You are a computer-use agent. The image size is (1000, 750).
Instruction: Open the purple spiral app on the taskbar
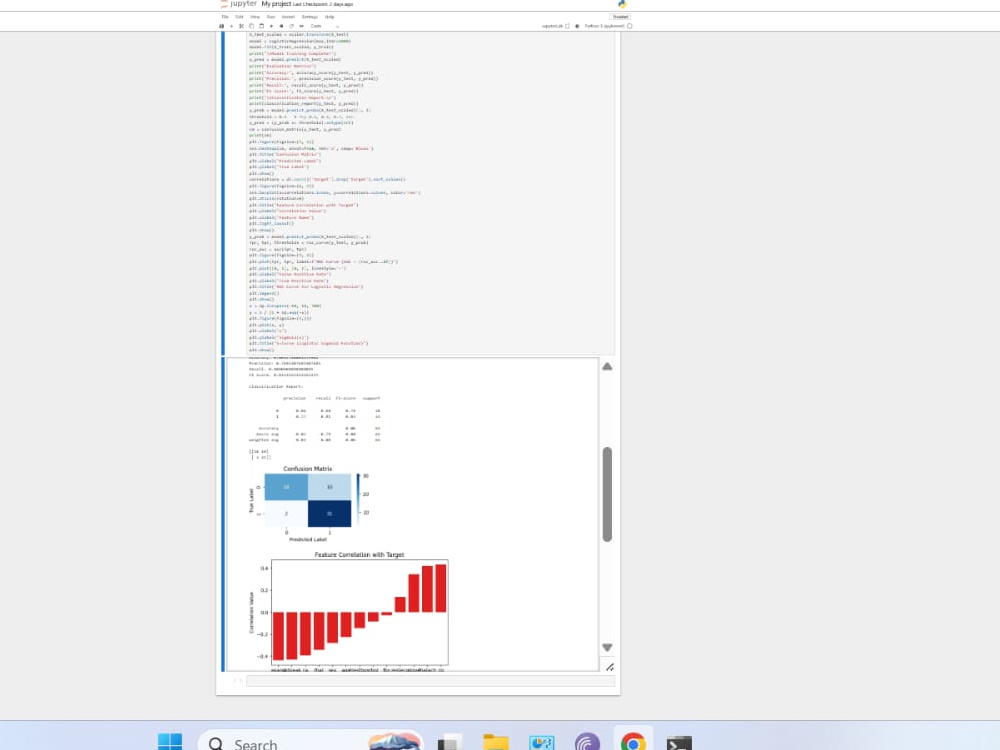coord(587,742)
